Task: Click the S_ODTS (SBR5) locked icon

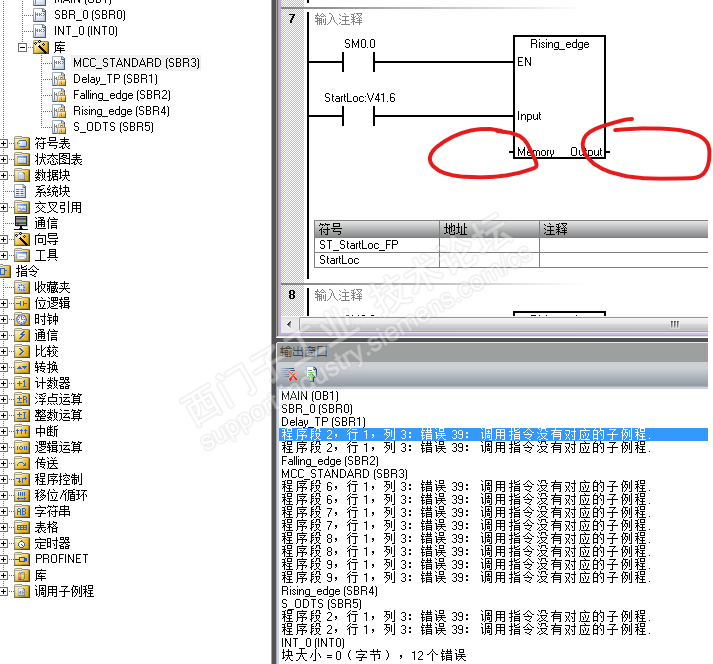Action: click(59, 127)
